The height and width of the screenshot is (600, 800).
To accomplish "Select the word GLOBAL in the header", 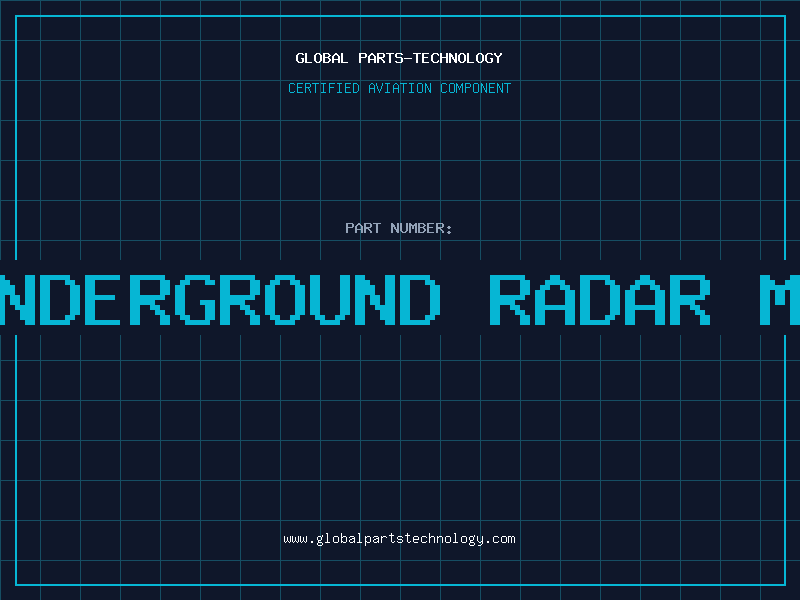I will (319, 58).
